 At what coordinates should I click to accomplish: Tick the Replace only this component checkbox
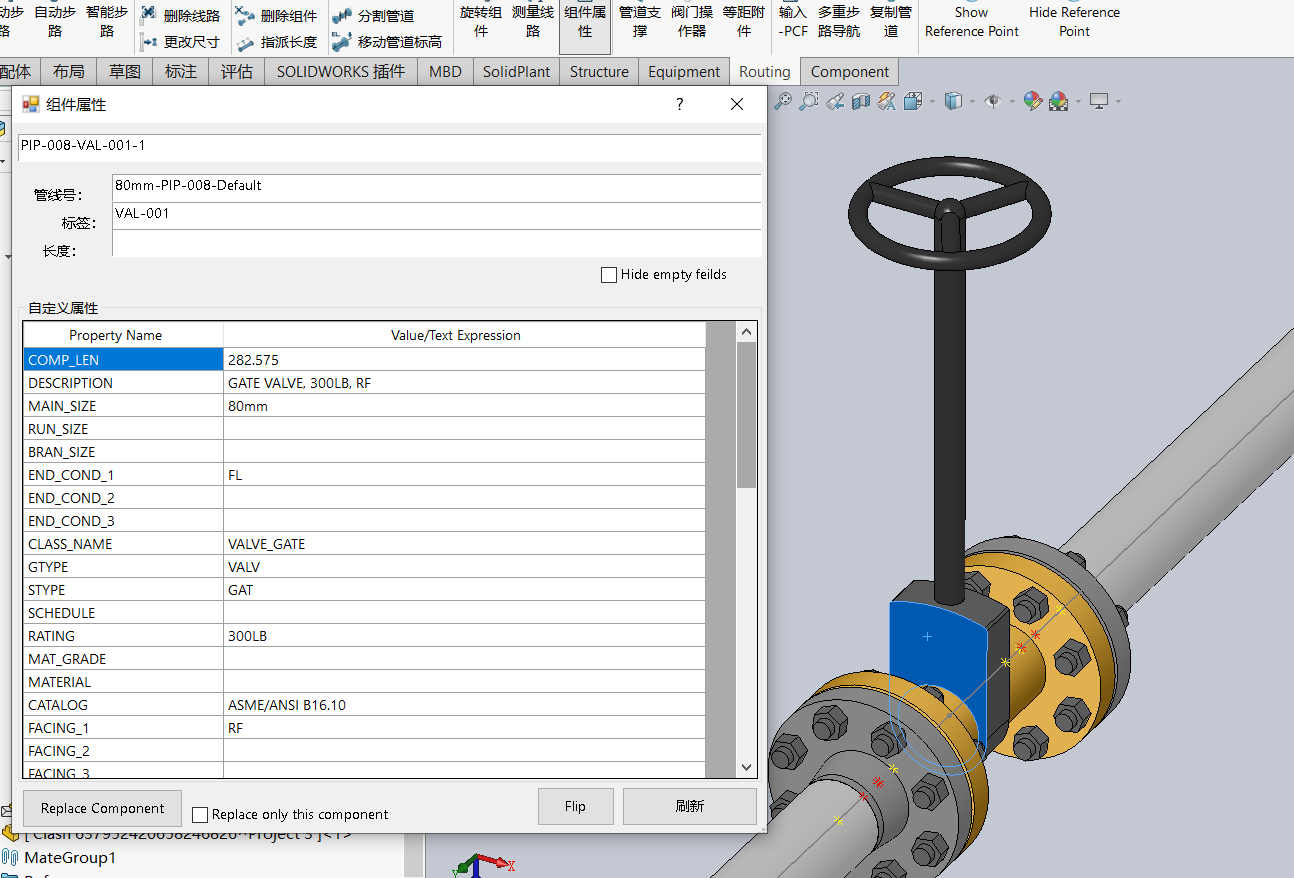point(200,815)
